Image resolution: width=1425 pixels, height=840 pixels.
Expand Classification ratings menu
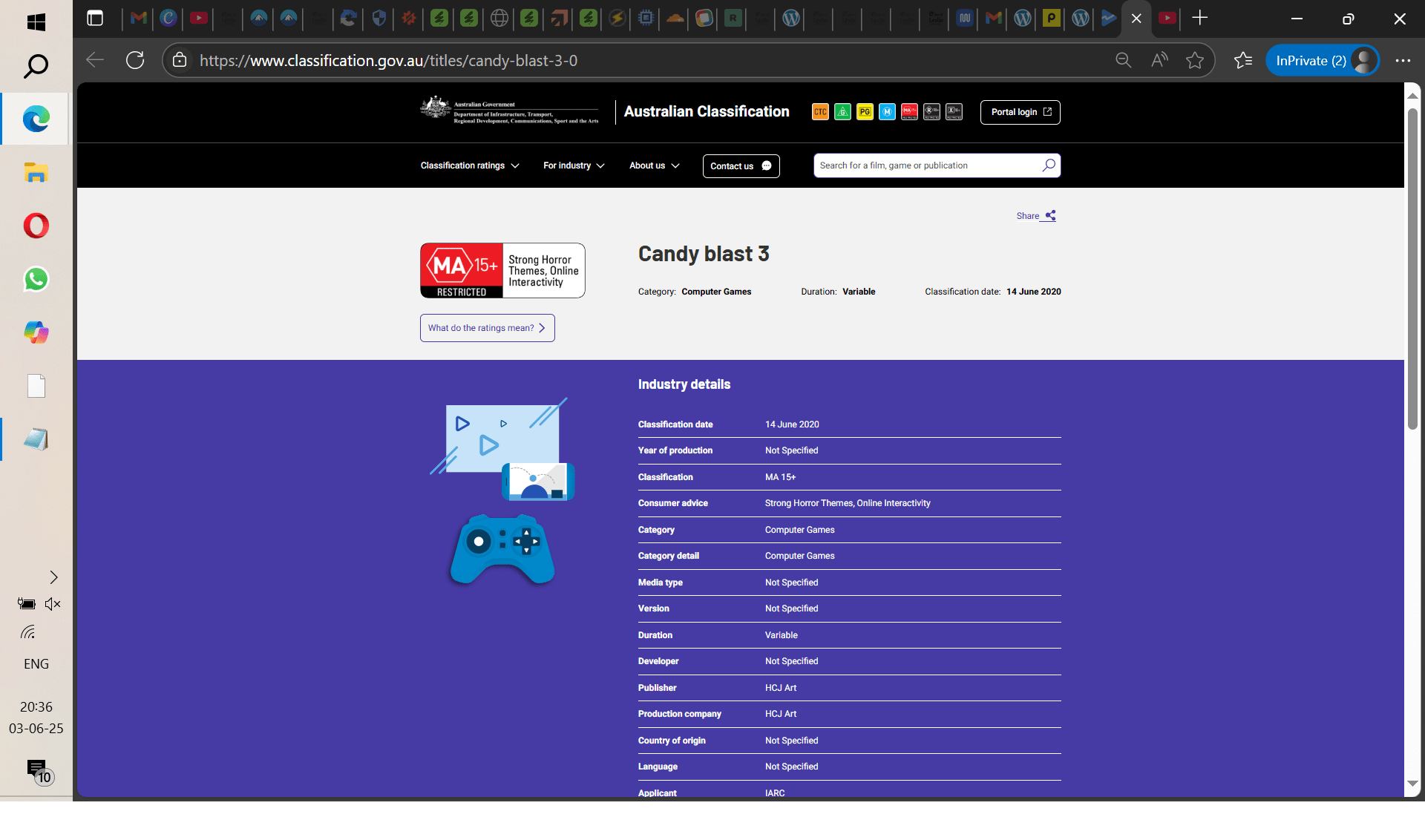coord(470,165)
